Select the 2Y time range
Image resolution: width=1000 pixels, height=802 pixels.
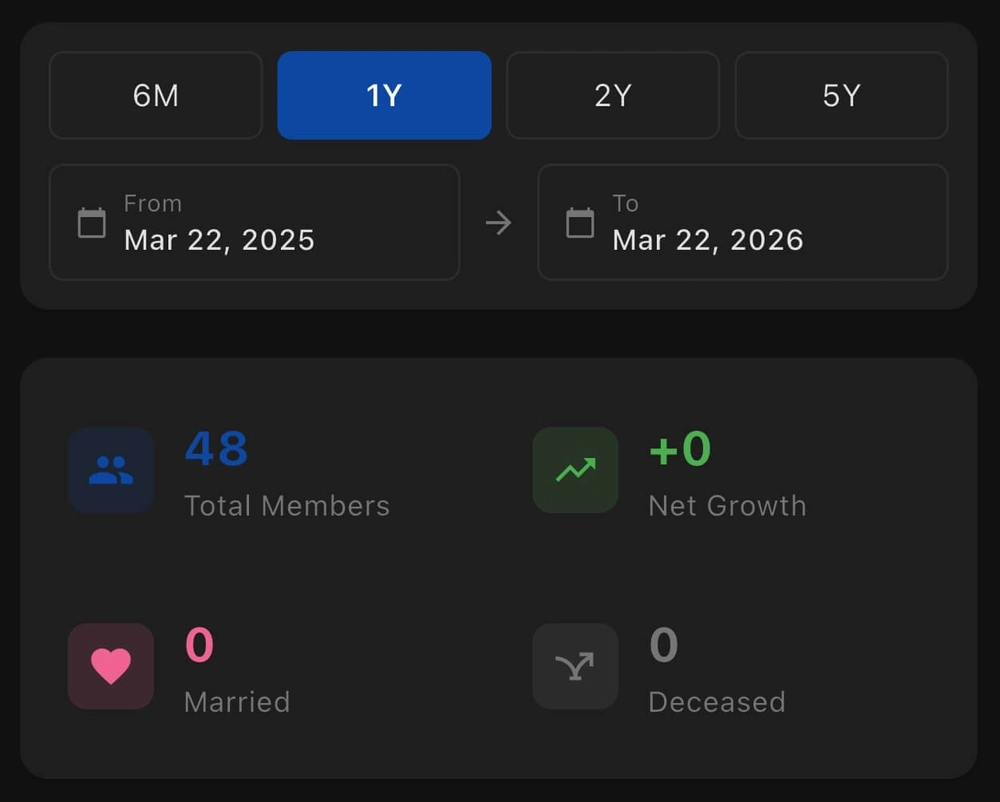tap(613, 95)
